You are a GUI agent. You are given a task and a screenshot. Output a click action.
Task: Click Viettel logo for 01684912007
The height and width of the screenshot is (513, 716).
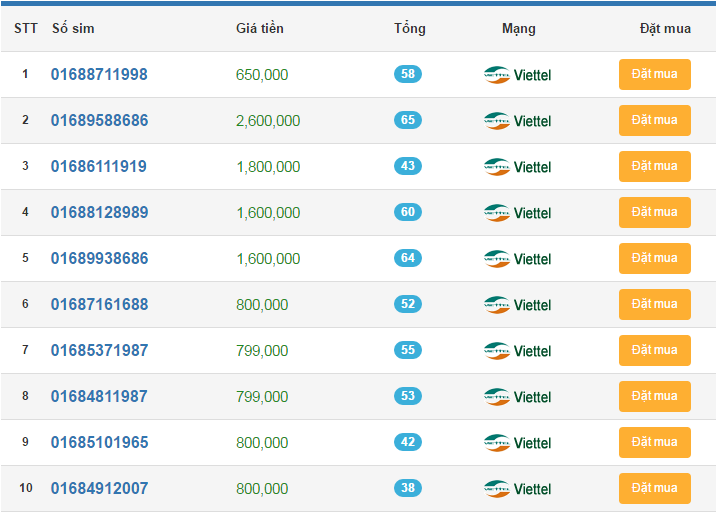(x=517, y=489)
